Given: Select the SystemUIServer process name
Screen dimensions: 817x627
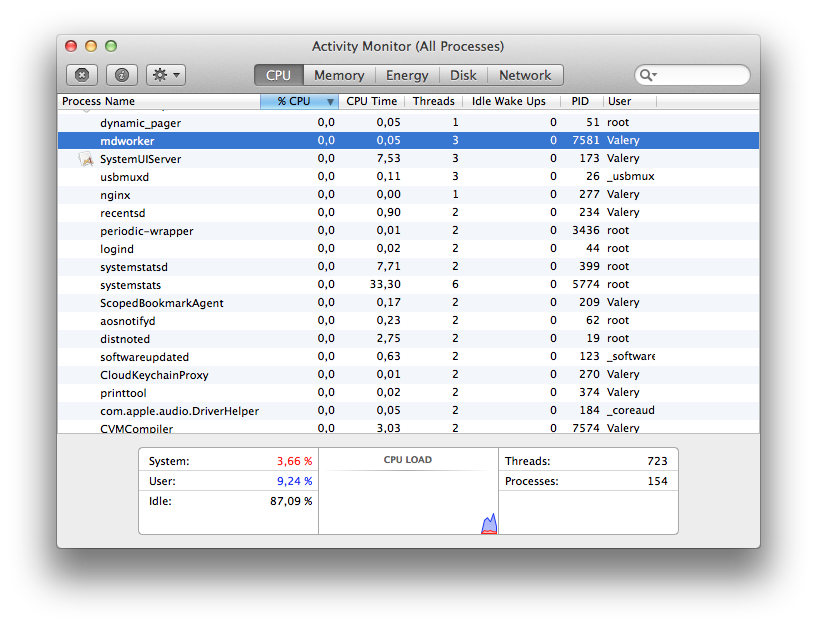Looking at the screenshot, I should 141,159.
